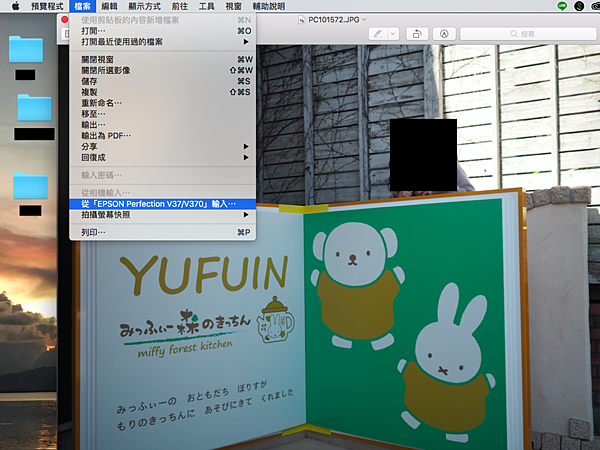Select the bottom desktop folder icon
This screenshot has height=450, width=600.
[x=31, y=186]
